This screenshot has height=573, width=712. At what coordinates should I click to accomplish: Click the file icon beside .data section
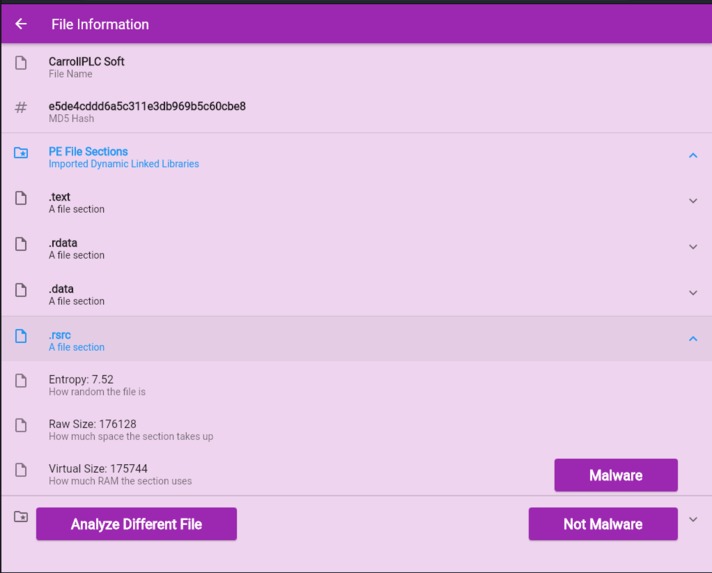point(21,290)
